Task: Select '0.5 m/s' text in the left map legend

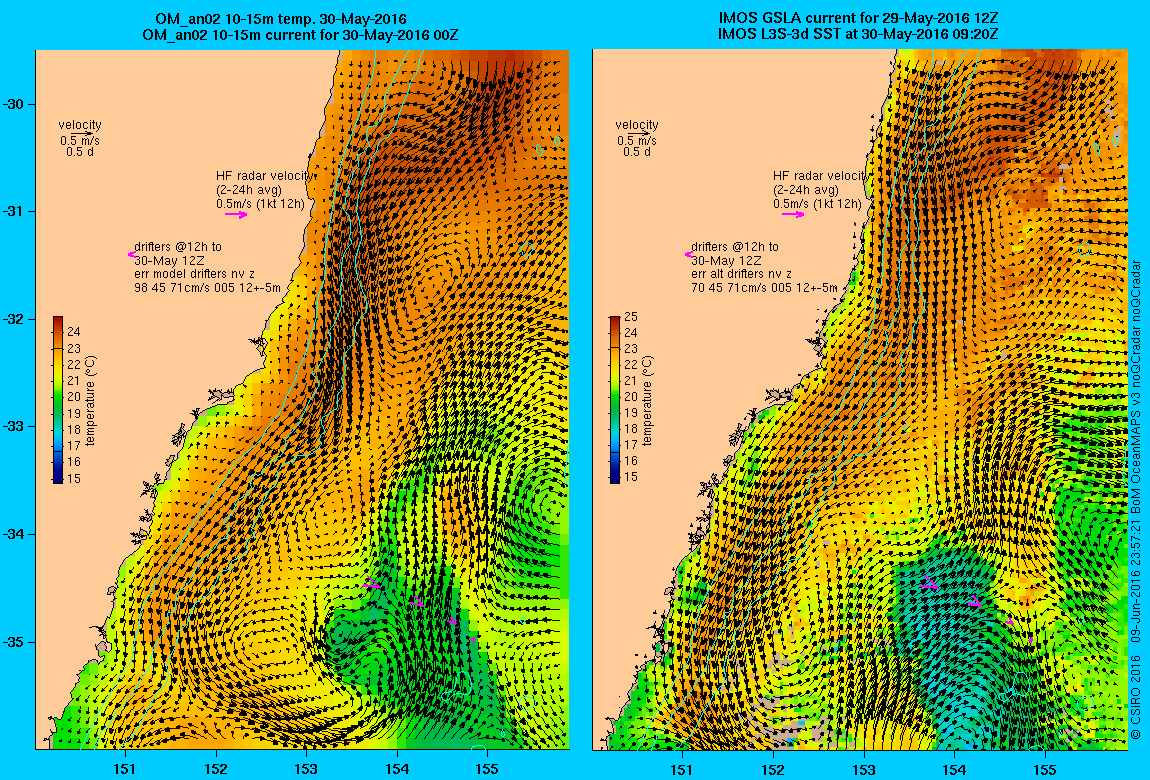Action: click(x=80, y=141)
